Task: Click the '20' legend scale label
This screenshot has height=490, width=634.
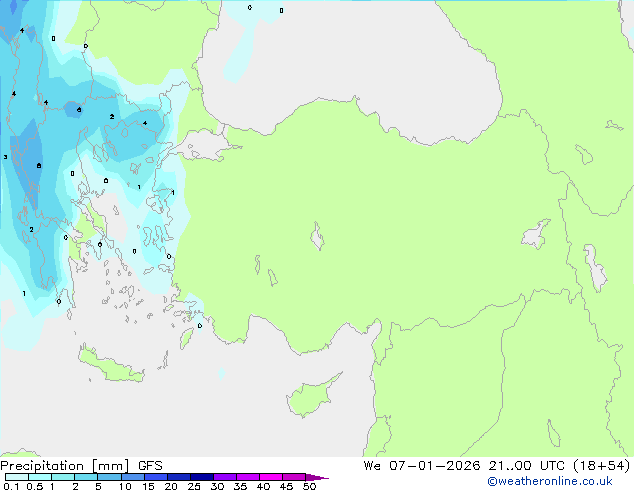Action: [171, 486]
